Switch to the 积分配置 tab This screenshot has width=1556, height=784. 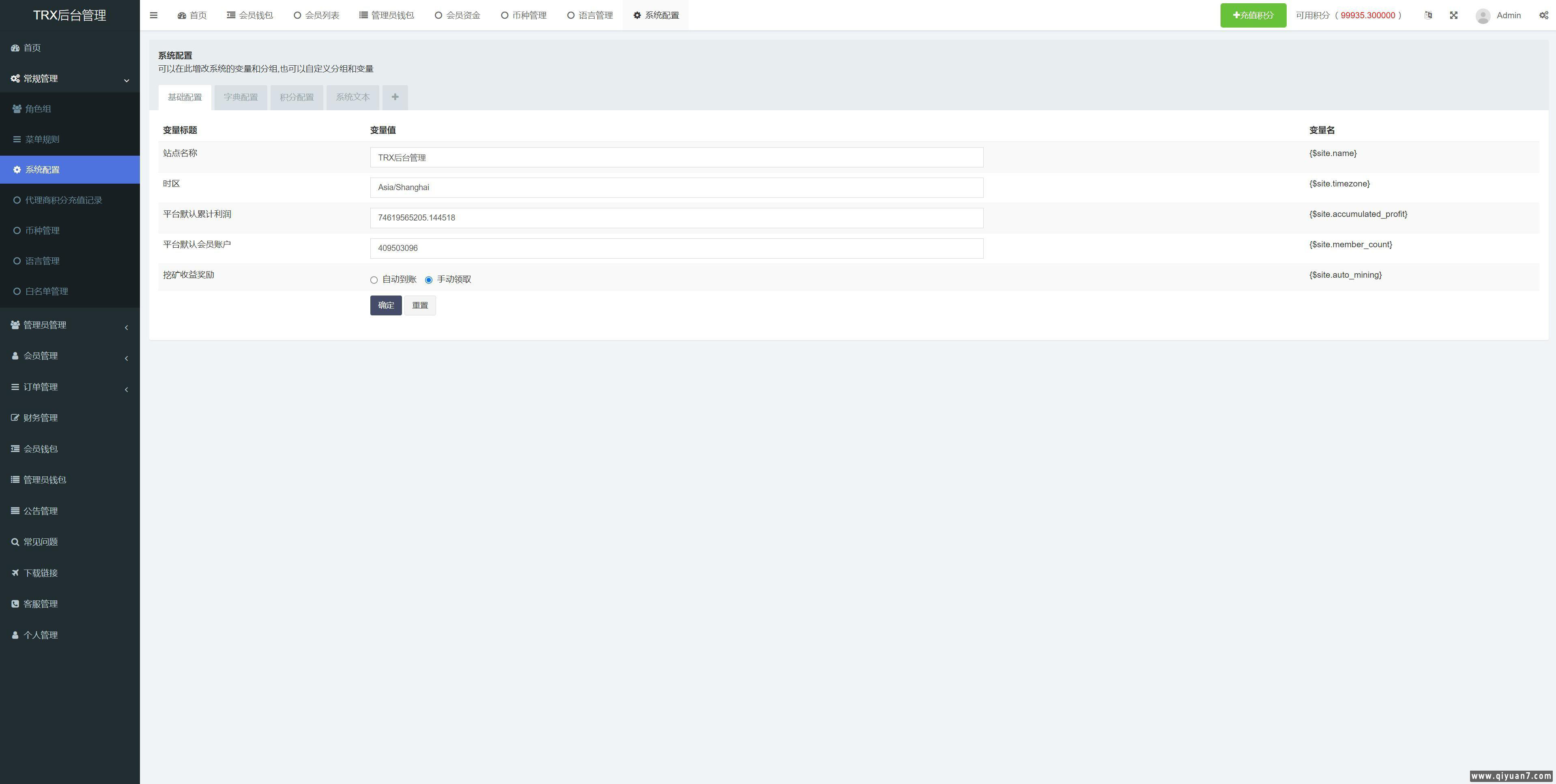[x=297, y=97]
